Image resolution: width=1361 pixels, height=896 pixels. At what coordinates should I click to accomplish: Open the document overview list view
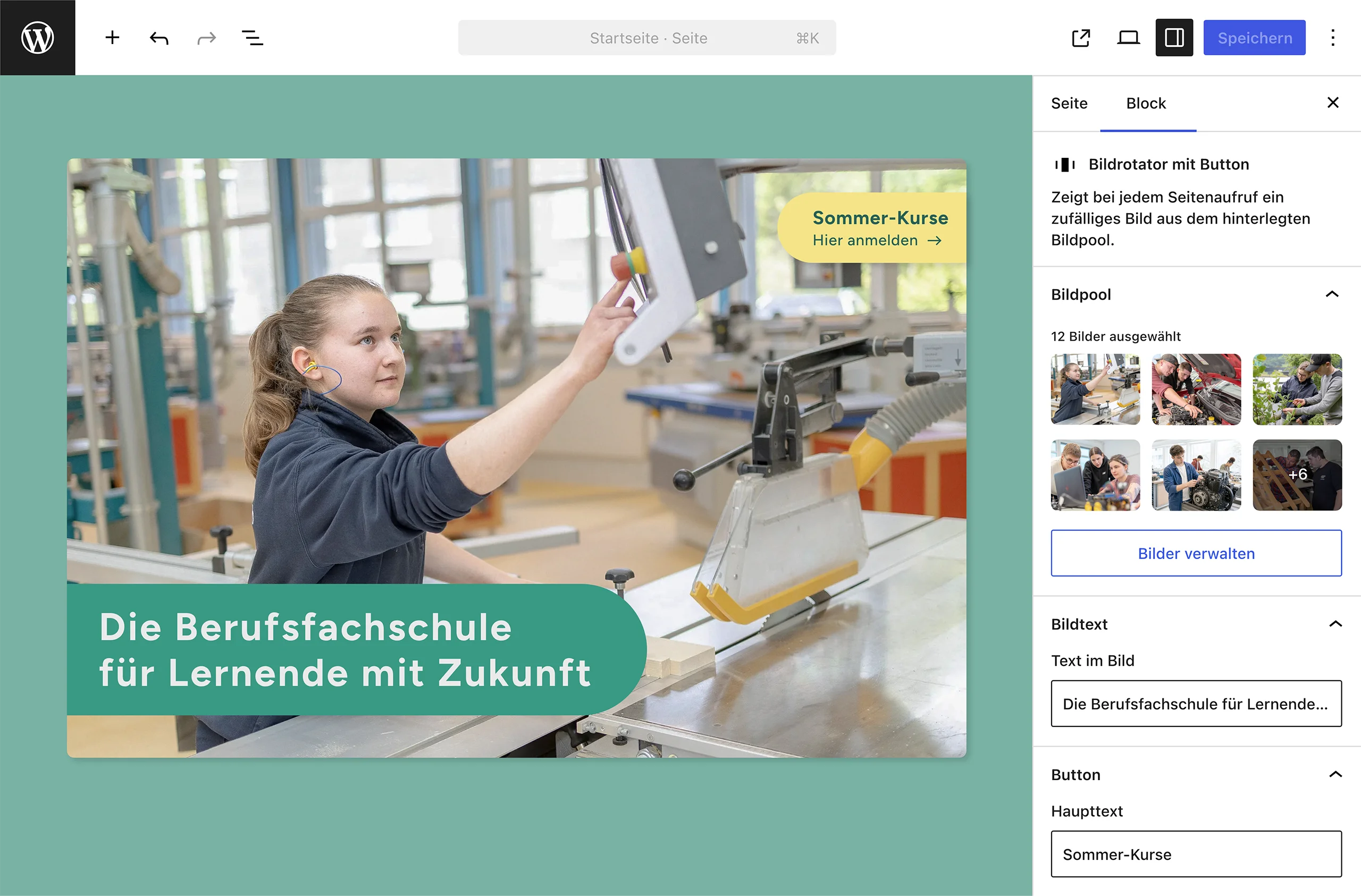252,38
